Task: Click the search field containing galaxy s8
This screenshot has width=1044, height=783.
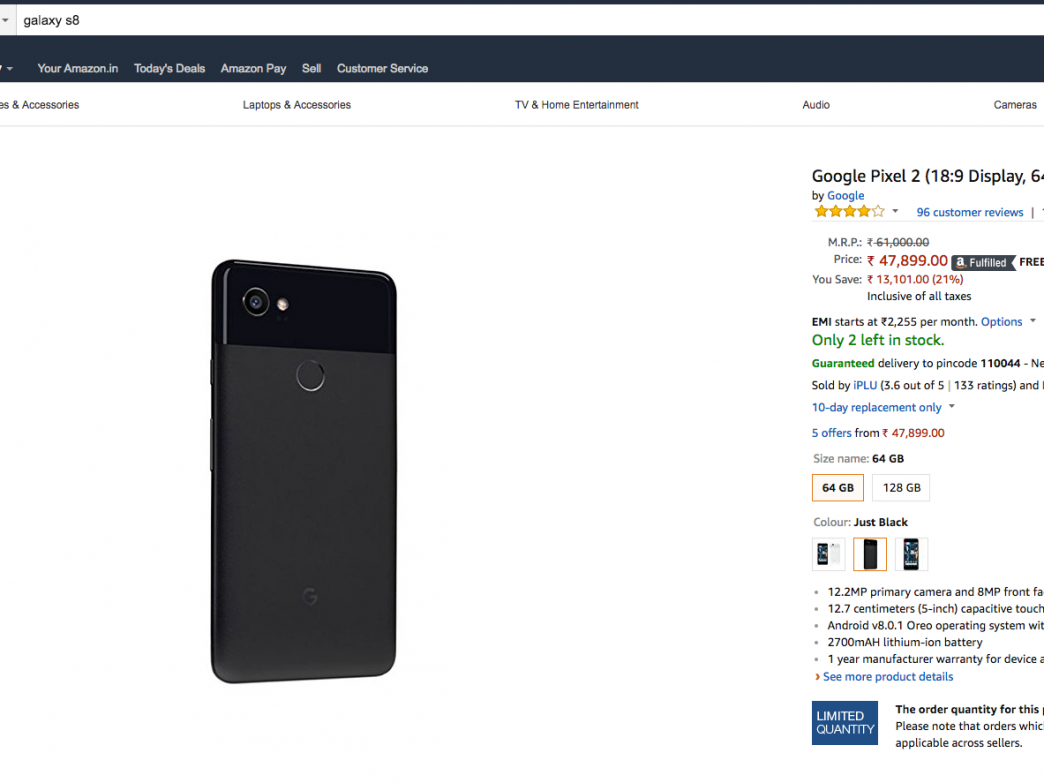Action: (500, 20)
